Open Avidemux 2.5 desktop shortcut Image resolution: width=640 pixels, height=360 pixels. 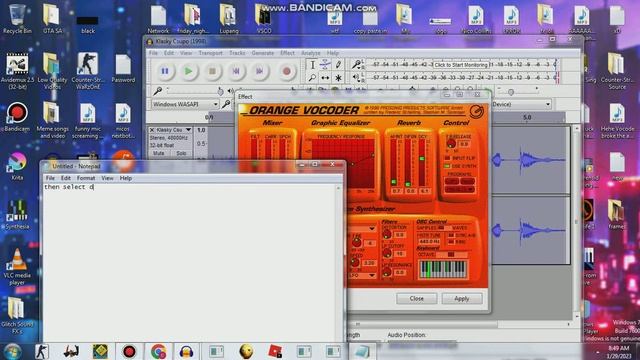coord(17,71)
